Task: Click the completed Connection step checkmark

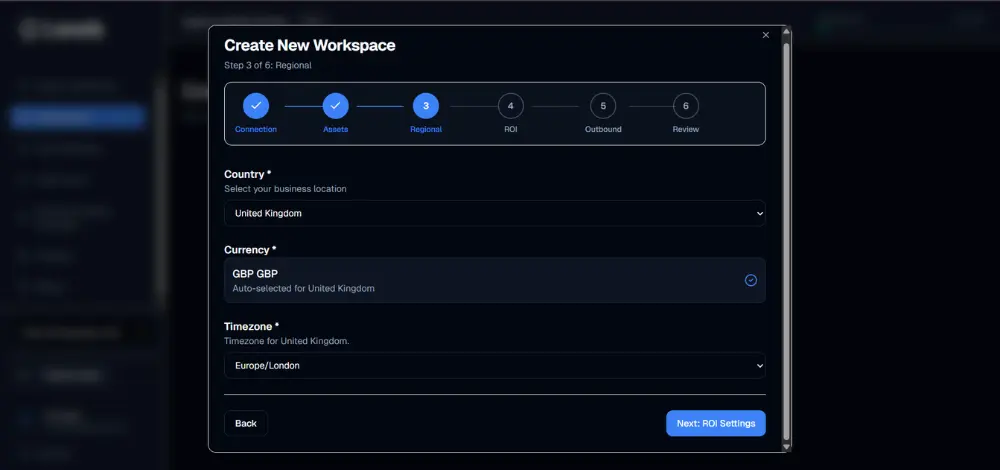Action: [x=256, y=106]
